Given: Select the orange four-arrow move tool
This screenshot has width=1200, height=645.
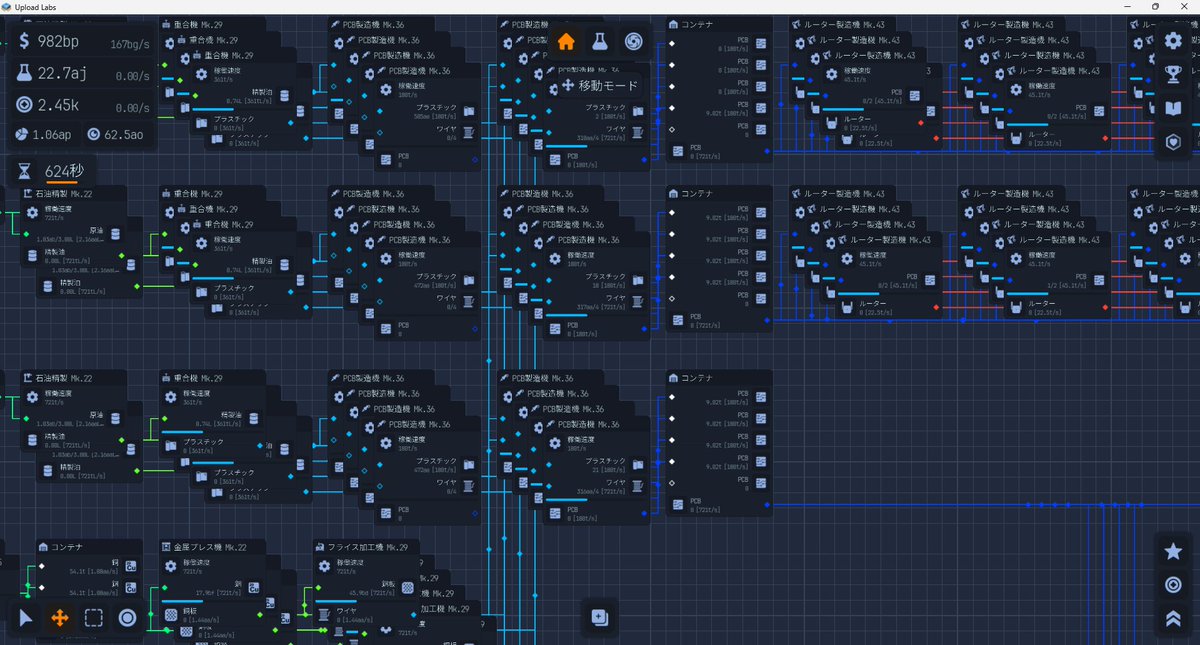Looking at the screenshot, I should 60,617.
